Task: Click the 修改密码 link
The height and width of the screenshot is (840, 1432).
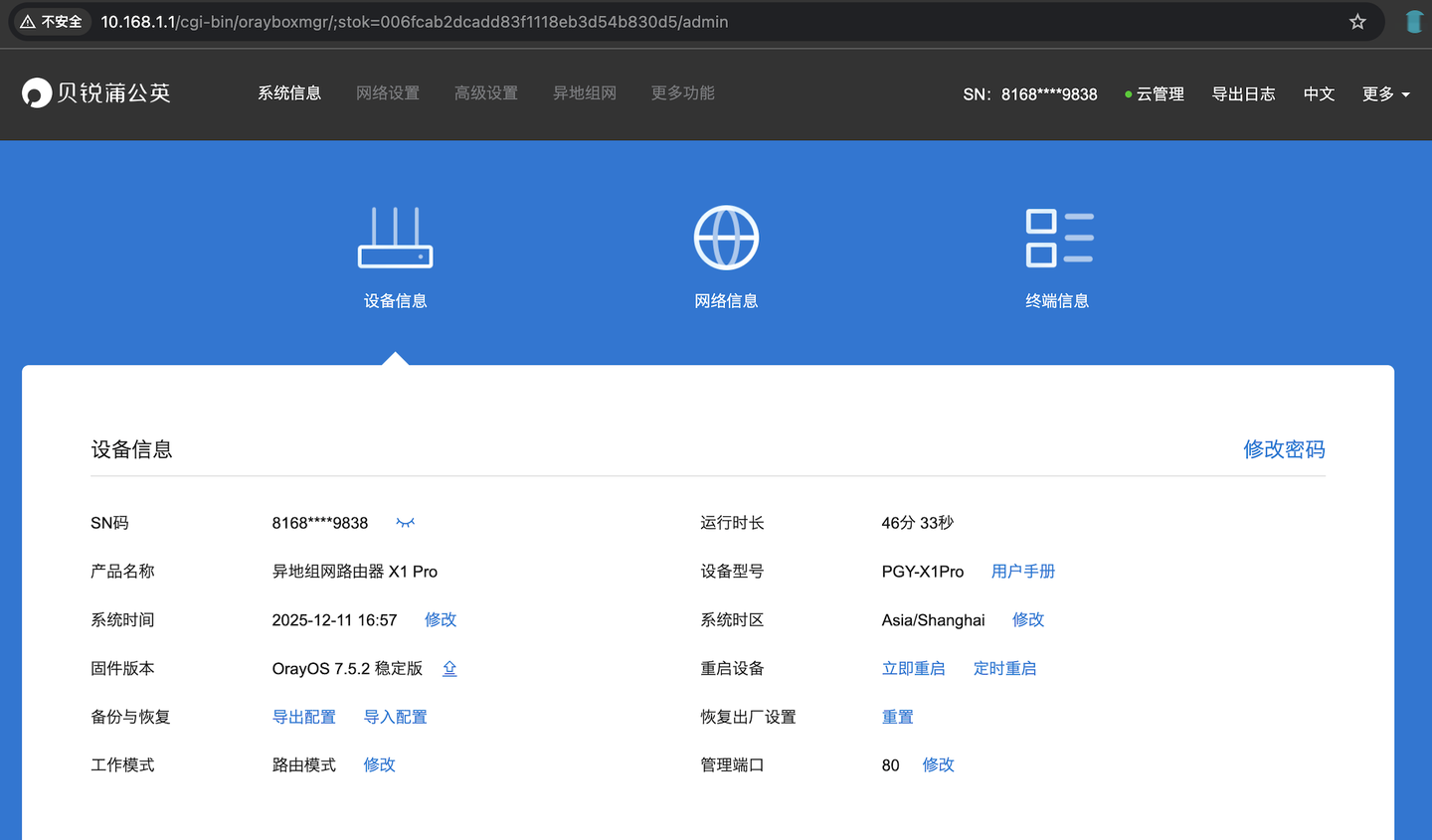Action: [1284, 449]
